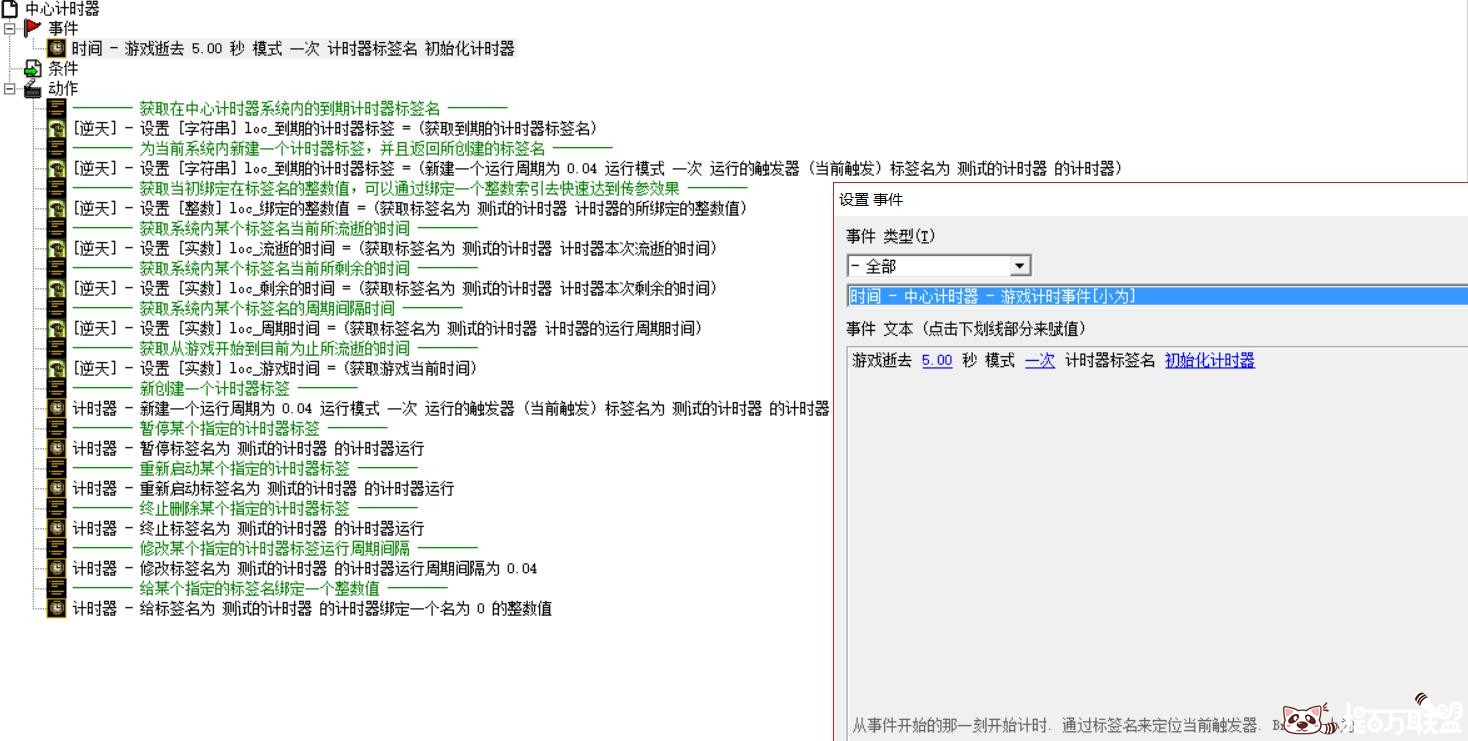Image resolution: width=1468 pixels, height=741 pixels.
Task: Click the red flag 事件 icon
Action: pos(33,28)
